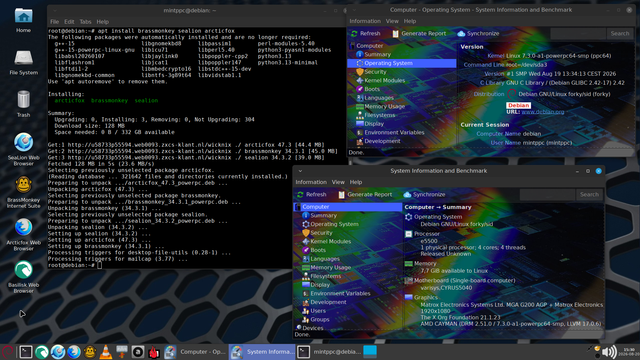Viewport: 640px width, 360px height.
Task: Click the search input field in lower window
Action: [547, 195]
